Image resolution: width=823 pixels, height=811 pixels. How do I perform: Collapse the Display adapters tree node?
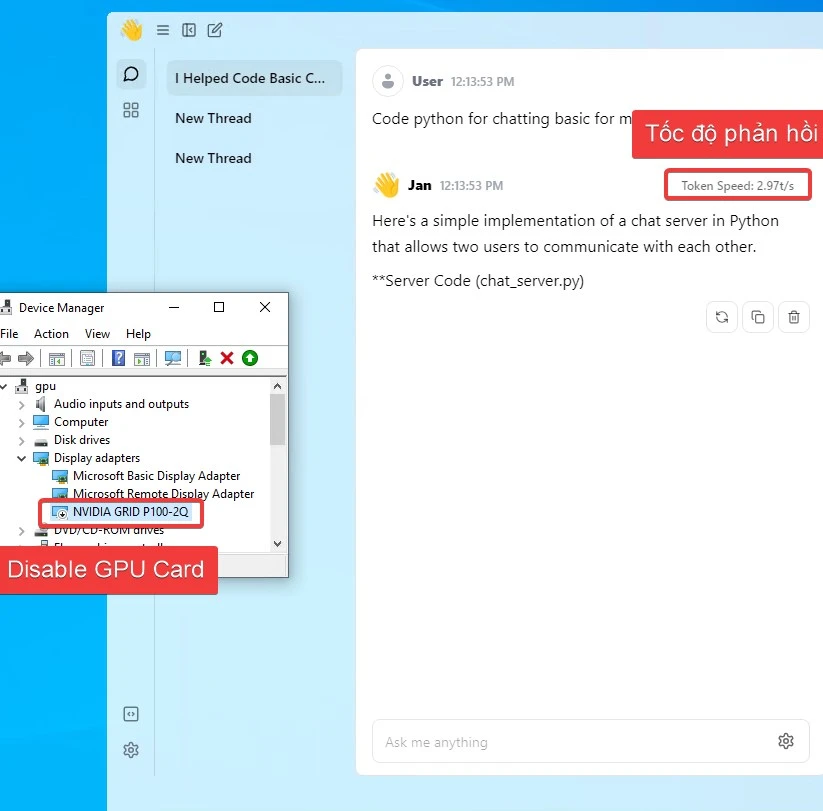tap(22, 458)
